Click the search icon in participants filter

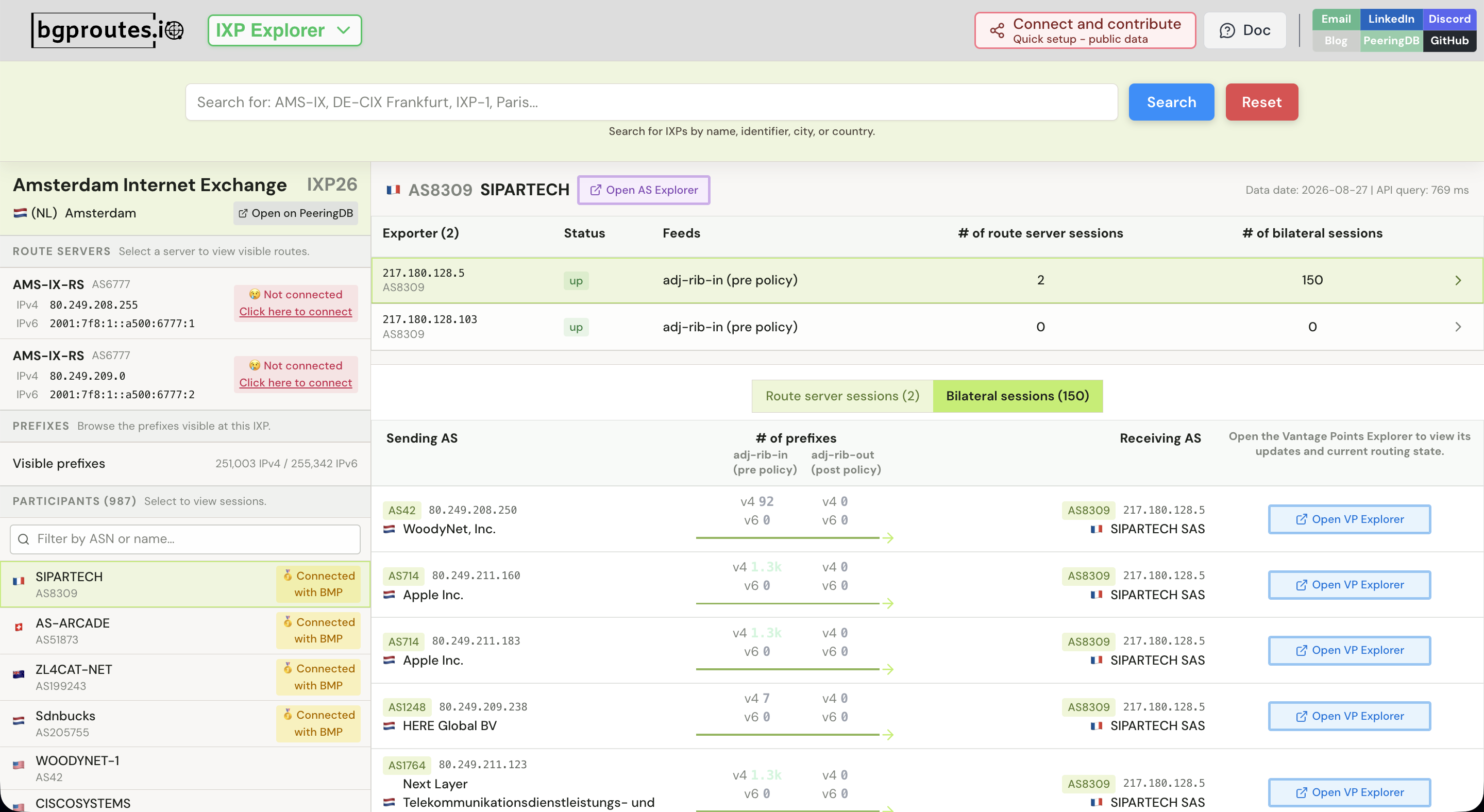(24, 539)
